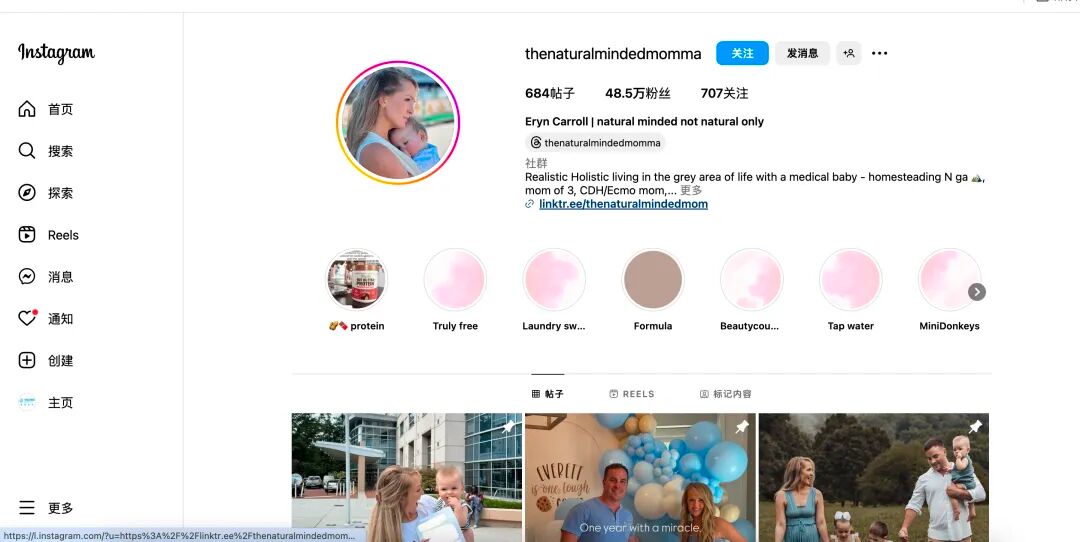Image resolution: width=1080 pixels, height=542 pixels.
Task: Click the blue follow button
Action: pyautogui.click(x=742, y=53)
